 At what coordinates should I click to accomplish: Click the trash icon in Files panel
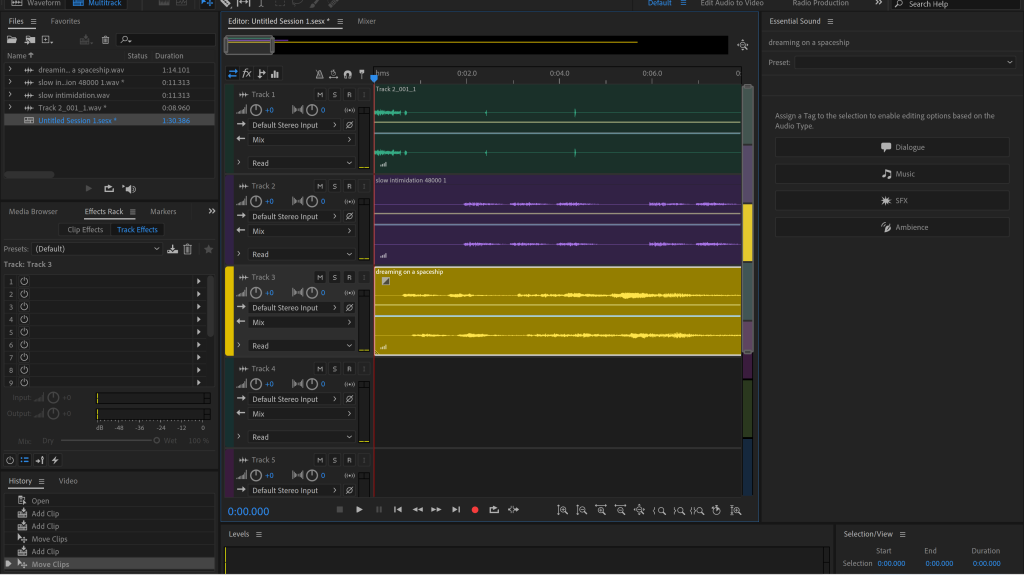105,40
